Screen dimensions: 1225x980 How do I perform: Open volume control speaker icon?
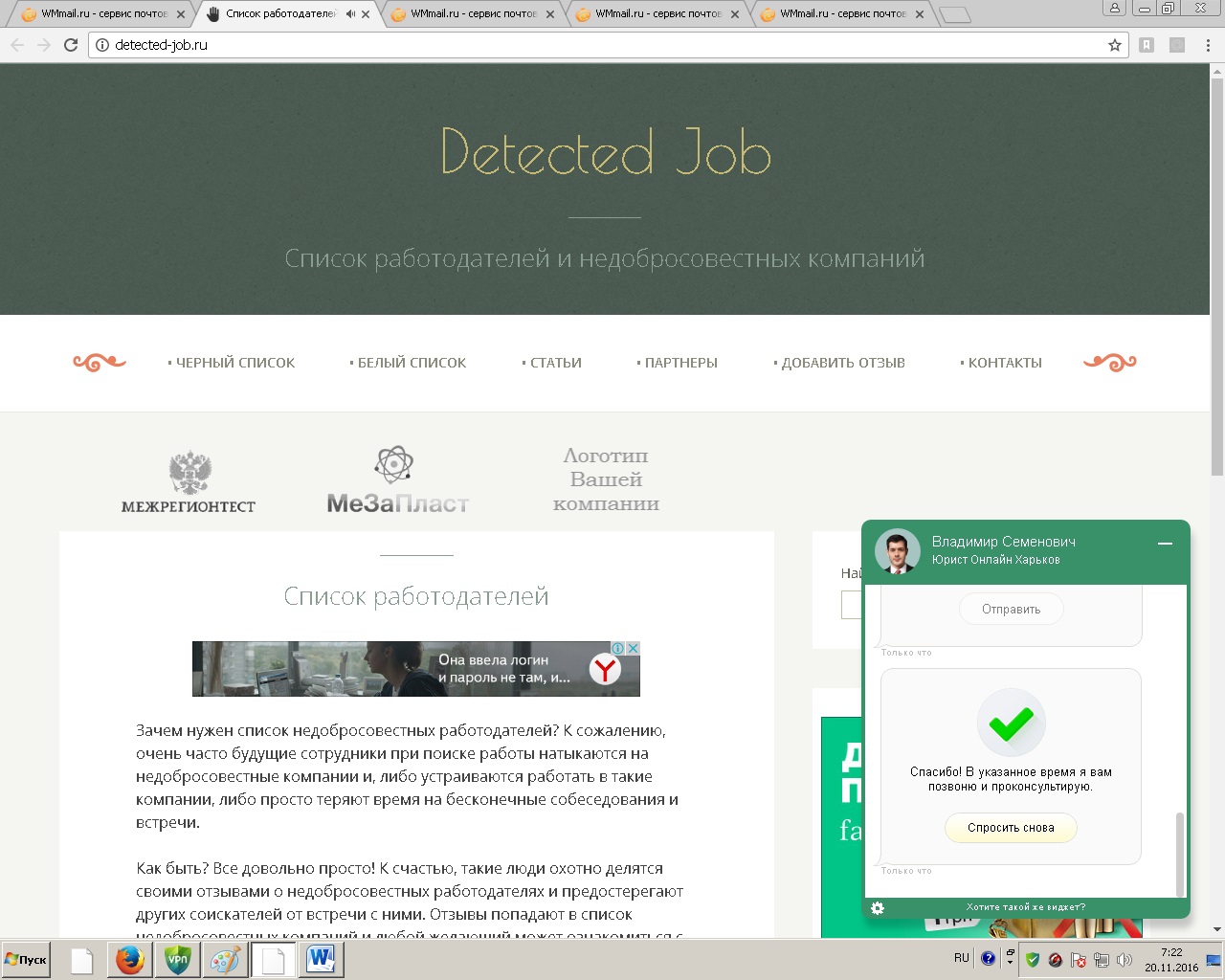pos(1125,960)
